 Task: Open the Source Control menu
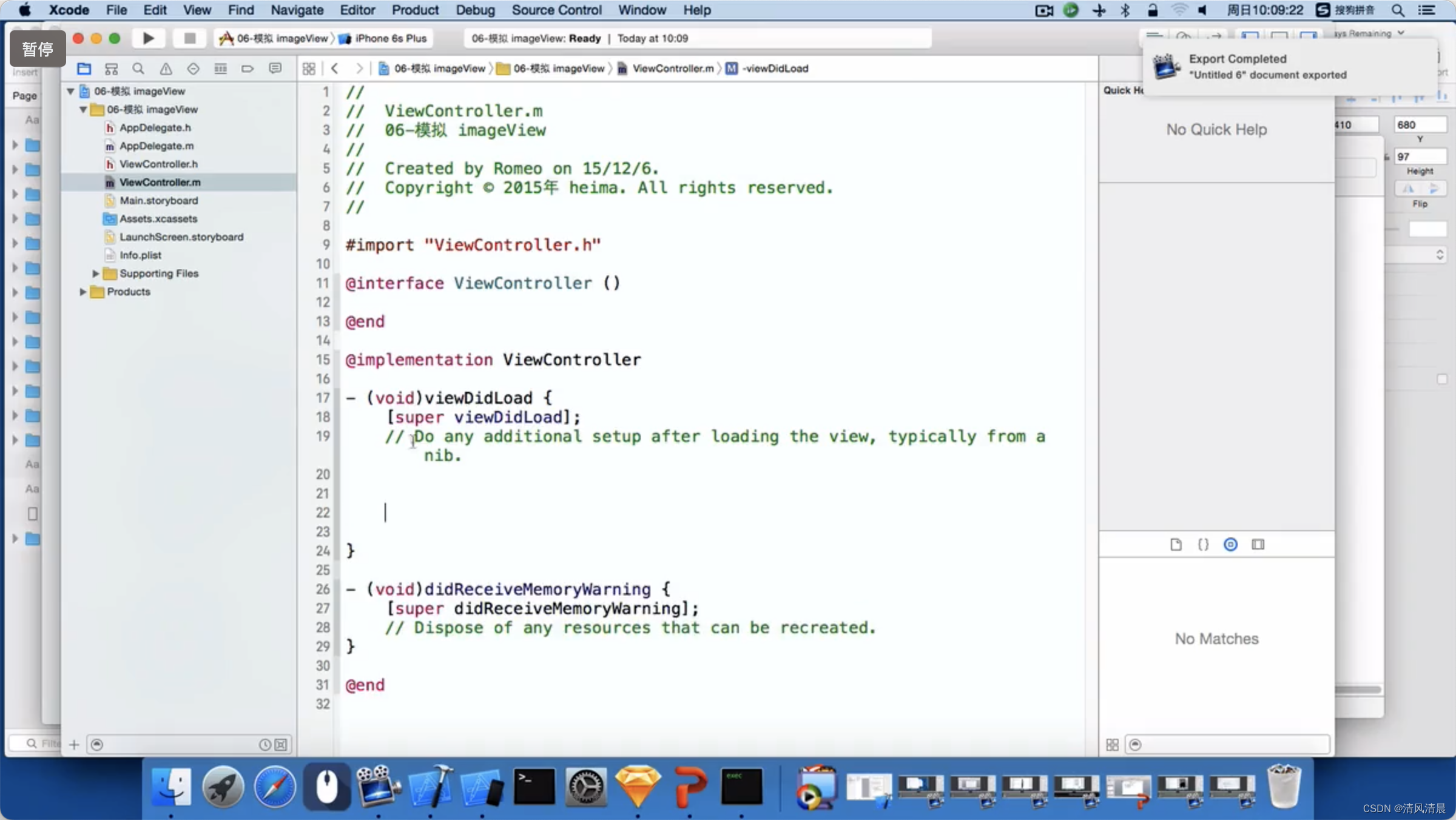[557, 10]
